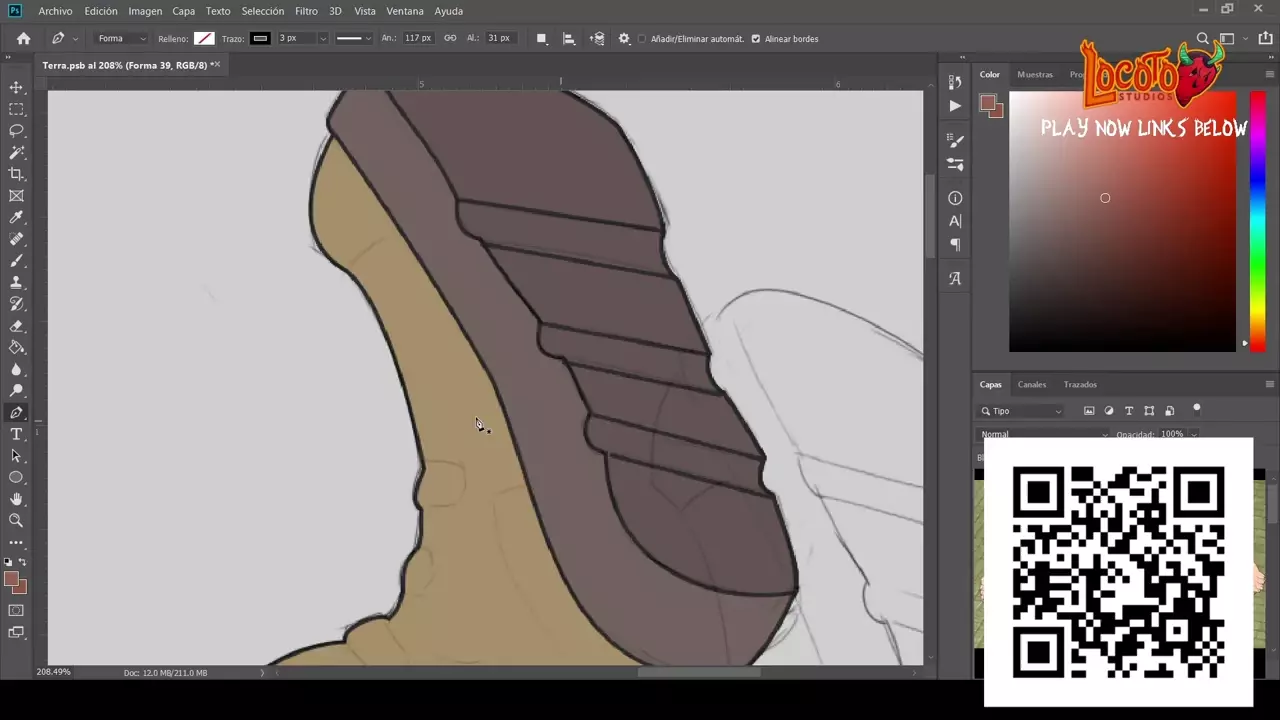Open the Forma tool mode dropdown
Image resolution: width=1280 pixels, height=720 pixels.
point(121,39)
